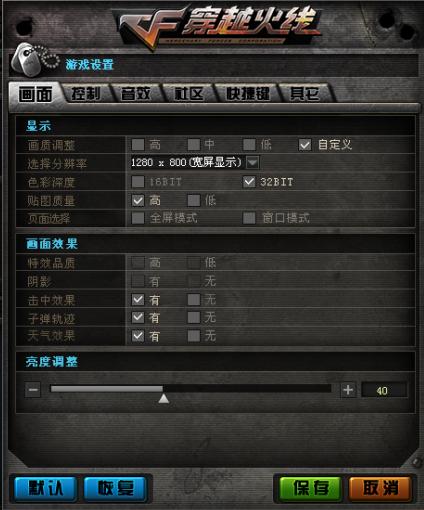Click the green 保存 button

tap(310, 488)
